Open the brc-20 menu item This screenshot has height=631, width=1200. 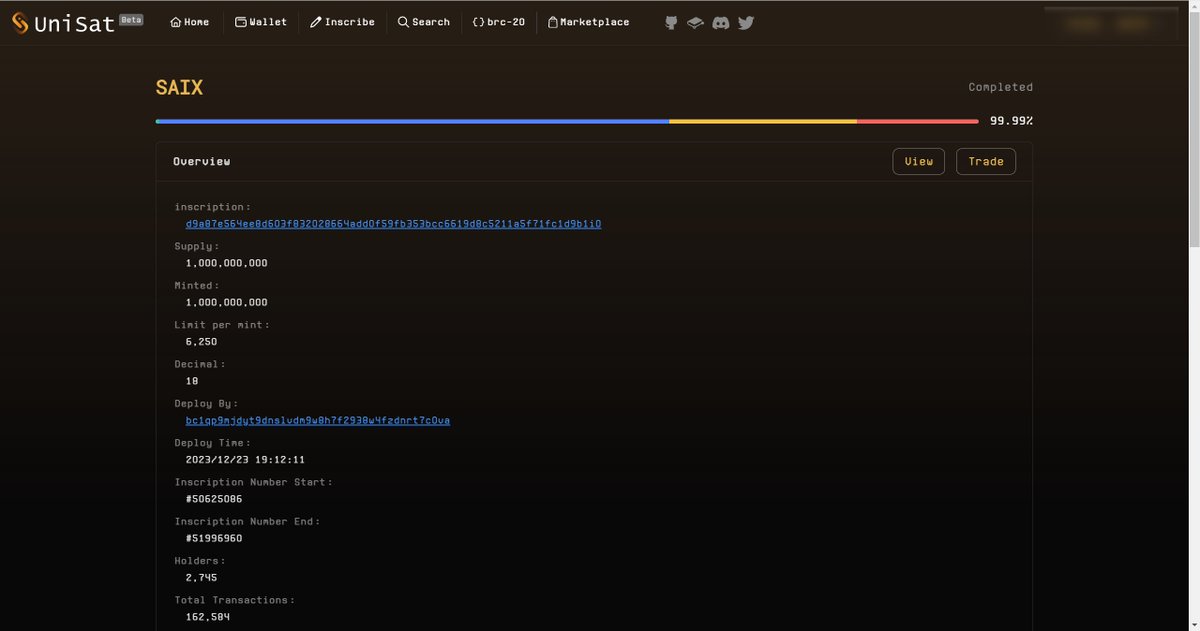pos(499,22)
